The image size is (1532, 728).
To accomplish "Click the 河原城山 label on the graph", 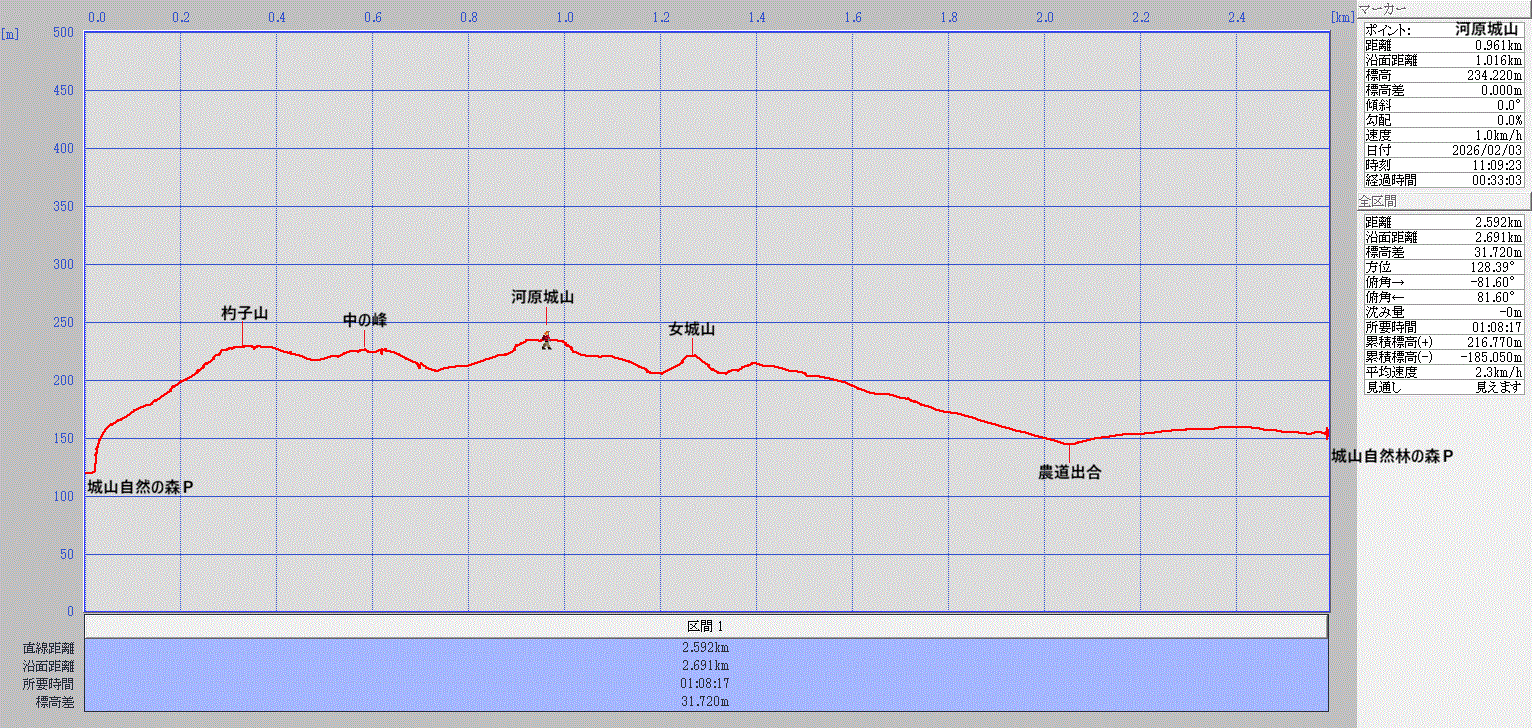I will pos(543,297).
